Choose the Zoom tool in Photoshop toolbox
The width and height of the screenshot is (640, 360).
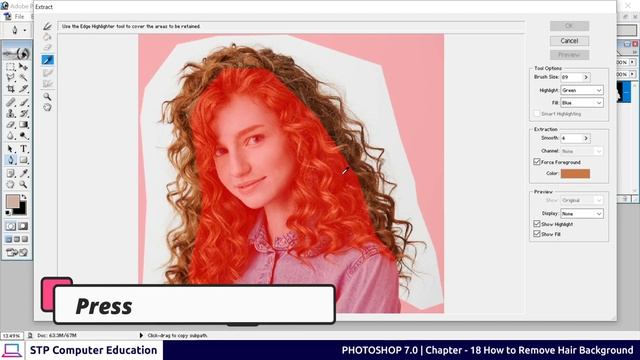pos(23,184)
